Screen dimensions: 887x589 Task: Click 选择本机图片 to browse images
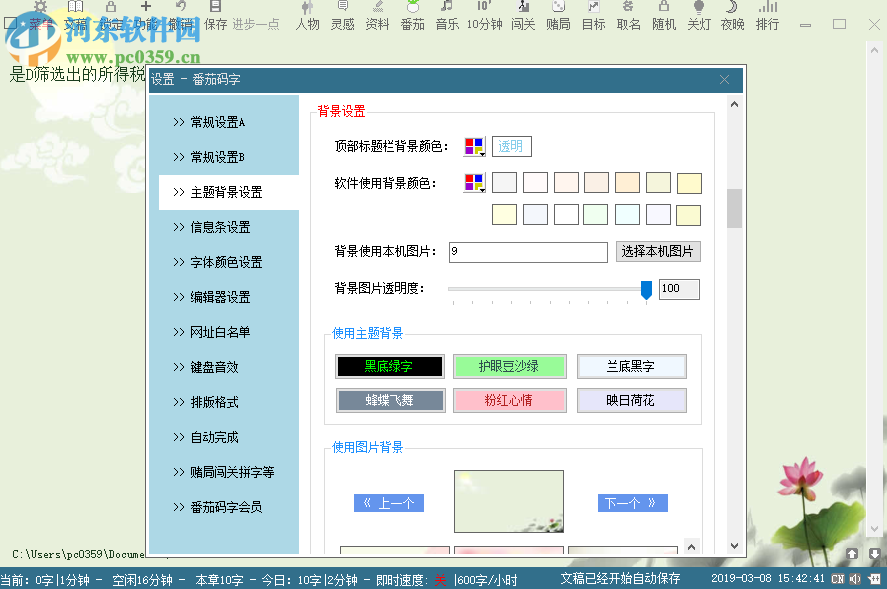658,252
